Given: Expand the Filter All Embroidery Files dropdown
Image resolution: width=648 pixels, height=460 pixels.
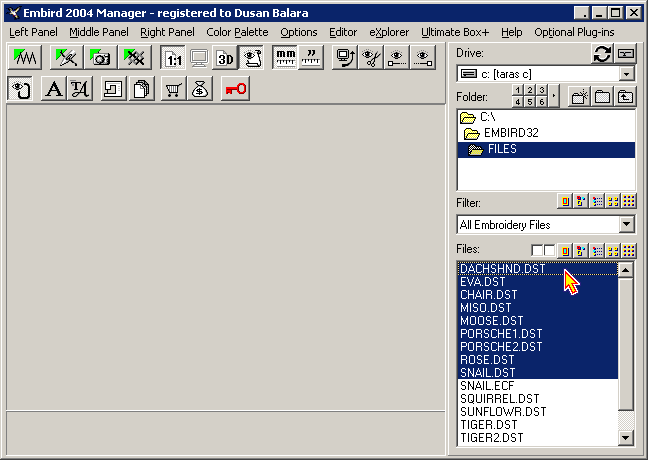Looking at the screenshot, I should coord(627,225).
